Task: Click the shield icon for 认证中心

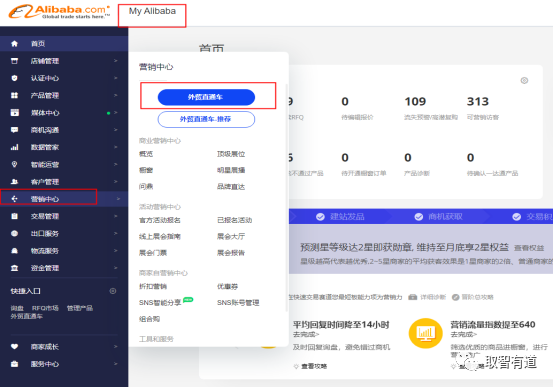Action: (14, 78)
